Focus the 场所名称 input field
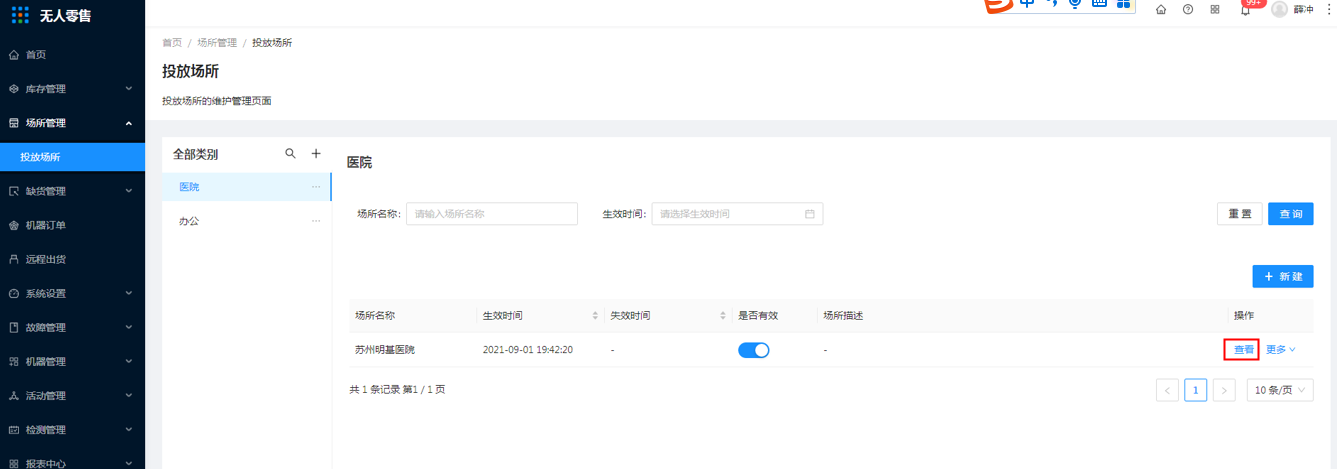Screen dimensions: 1338x469 point(492,214)
